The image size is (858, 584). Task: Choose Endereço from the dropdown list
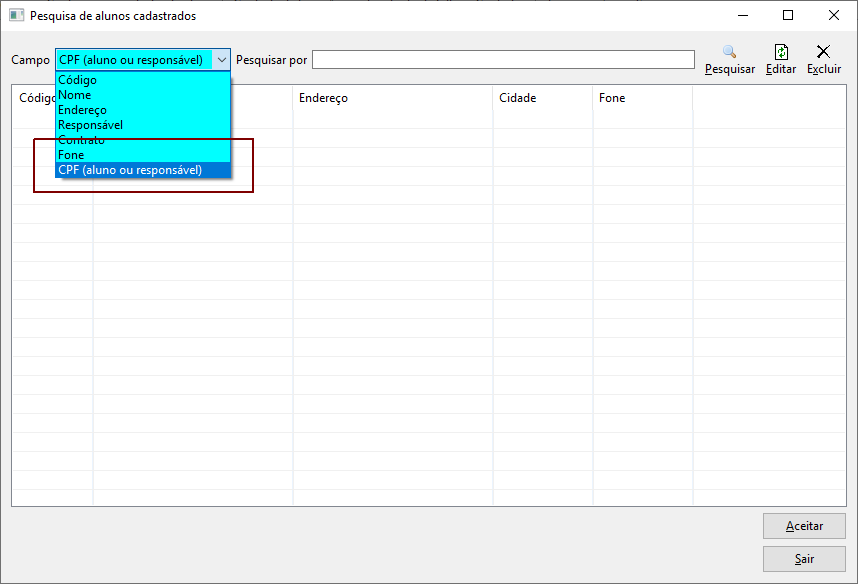pos(143,110)
